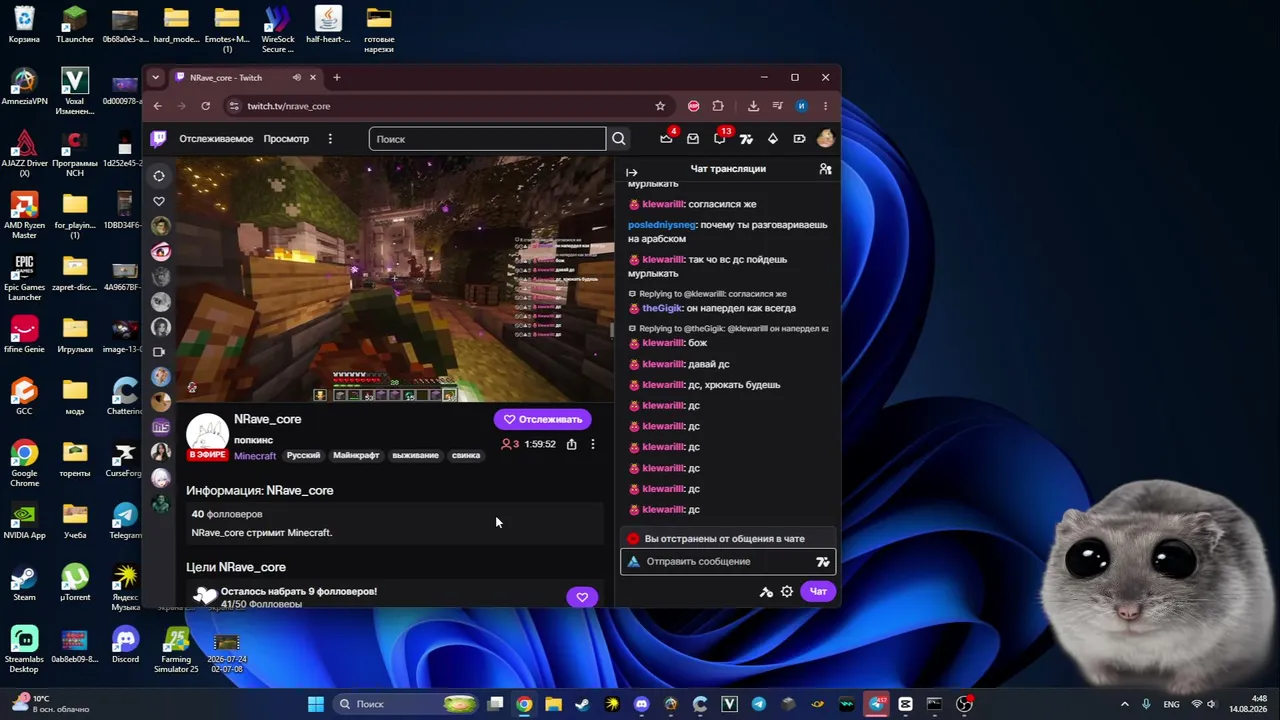Open the Chrome tab search dropdown
The image size is (1280, 720).
coord(155,77)
